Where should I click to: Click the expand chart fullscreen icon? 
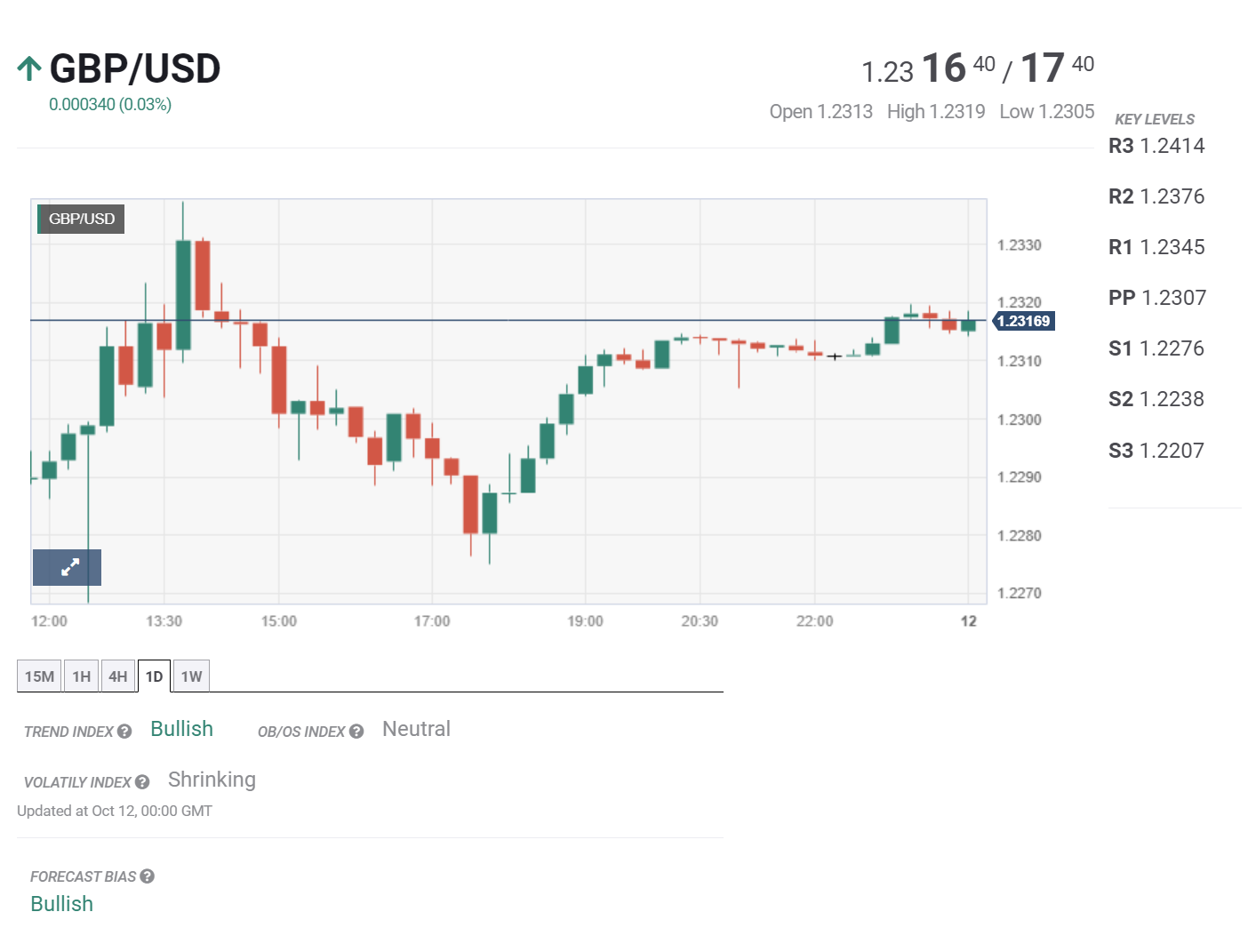[x=68, y=567]
